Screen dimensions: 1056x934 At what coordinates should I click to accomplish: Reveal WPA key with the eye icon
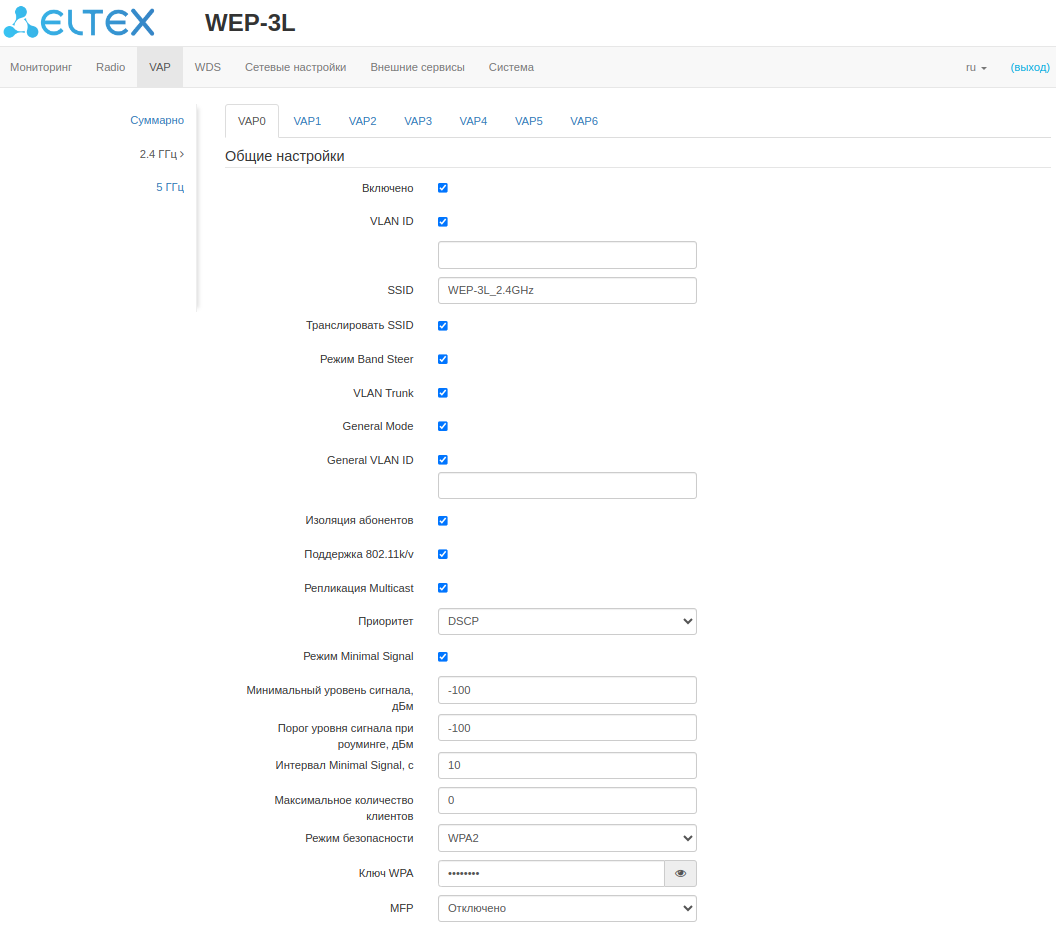(680, 873)
